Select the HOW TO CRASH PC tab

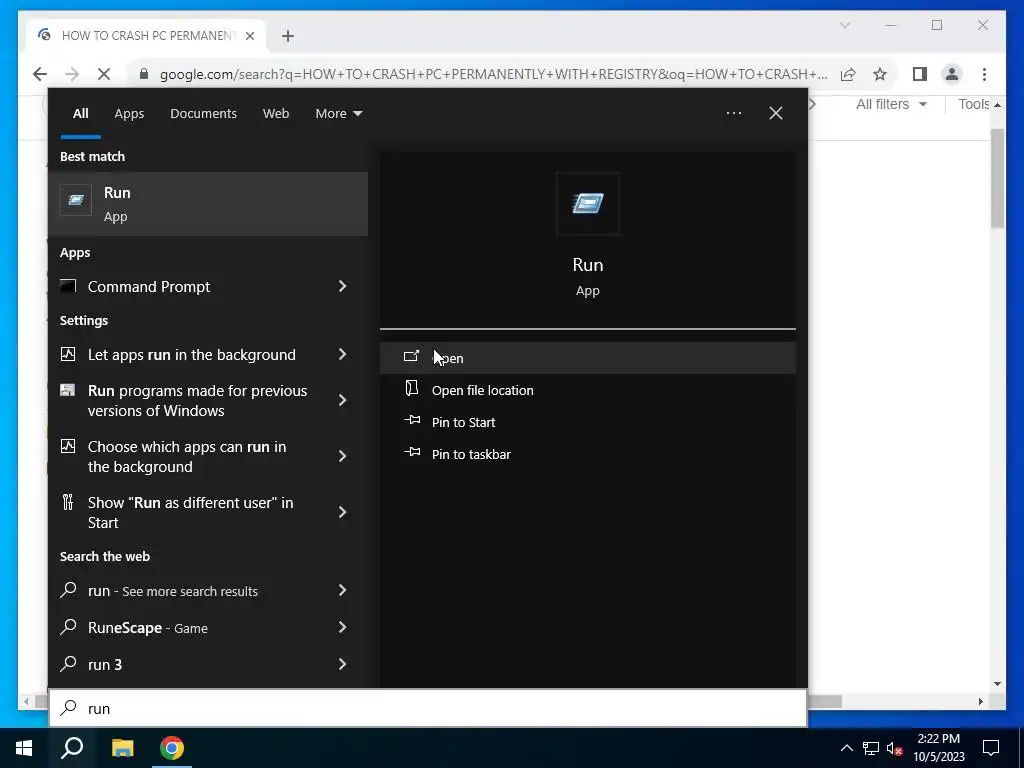coord(146,35)
